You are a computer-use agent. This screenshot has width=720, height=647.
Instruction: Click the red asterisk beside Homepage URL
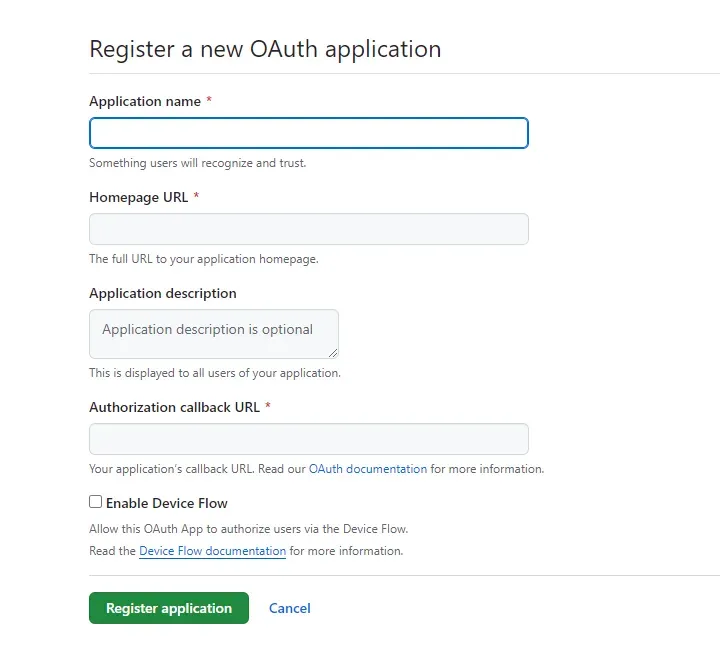click(x=196, y=197)
